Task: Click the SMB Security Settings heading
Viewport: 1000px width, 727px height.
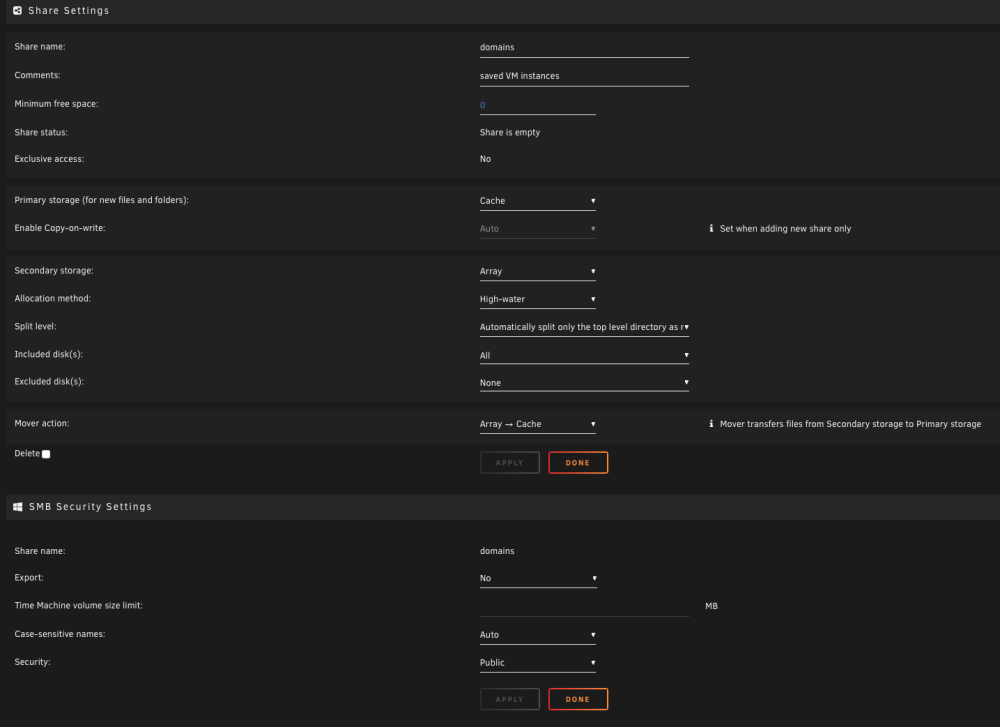Action: (x=90, y=506)
